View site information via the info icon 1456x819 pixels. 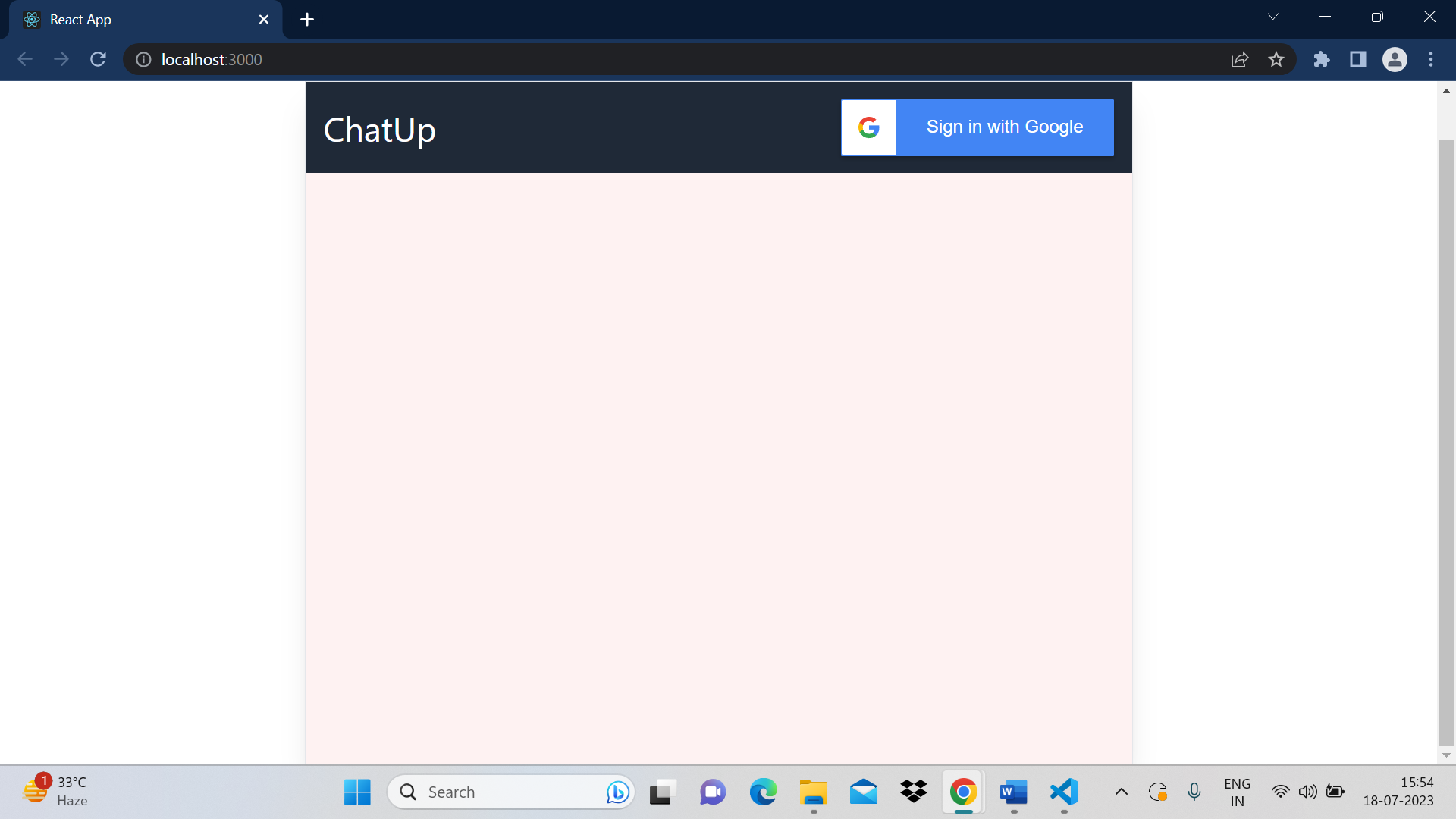pos(143,59)
